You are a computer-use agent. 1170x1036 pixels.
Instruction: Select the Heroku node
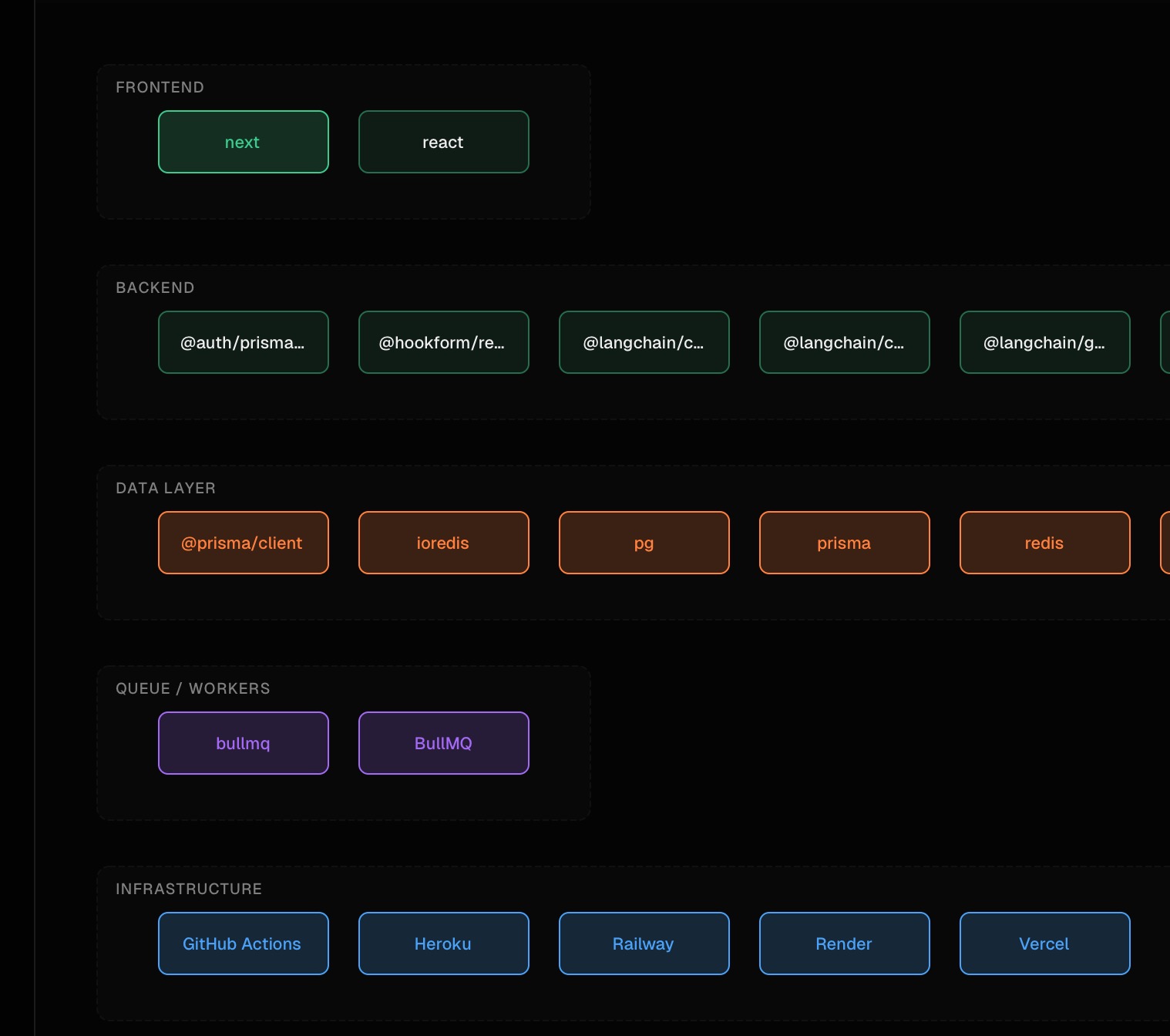(x=444, y=943)
